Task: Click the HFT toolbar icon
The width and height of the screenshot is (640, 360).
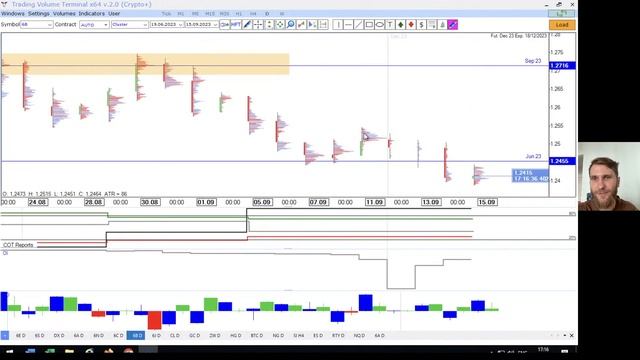Action: 236,24
